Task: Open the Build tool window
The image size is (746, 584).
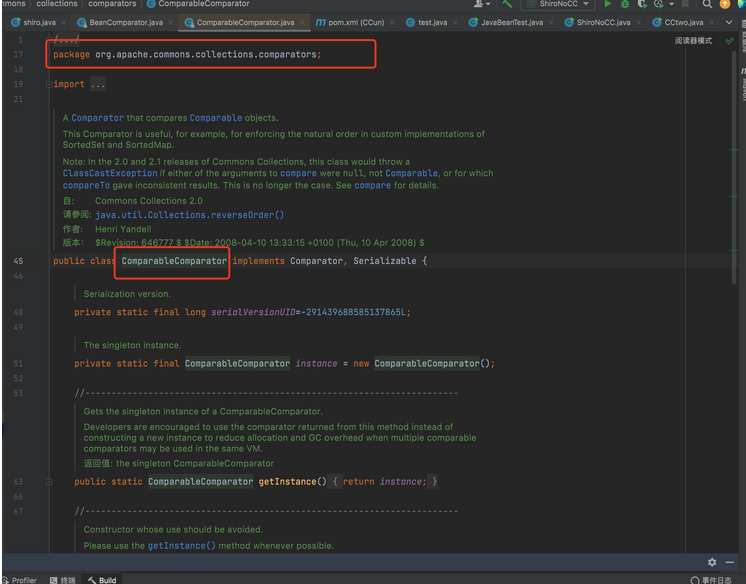Action: coord(102,580)
